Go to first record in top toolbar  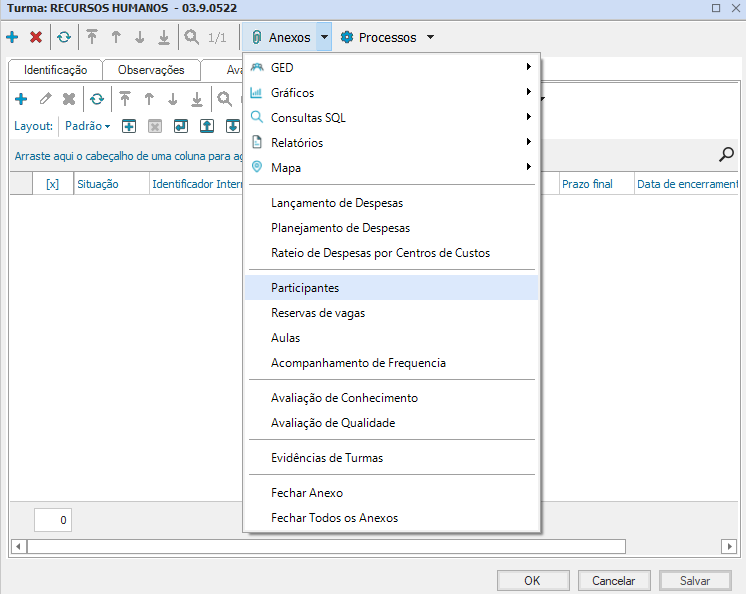[92, 38]
